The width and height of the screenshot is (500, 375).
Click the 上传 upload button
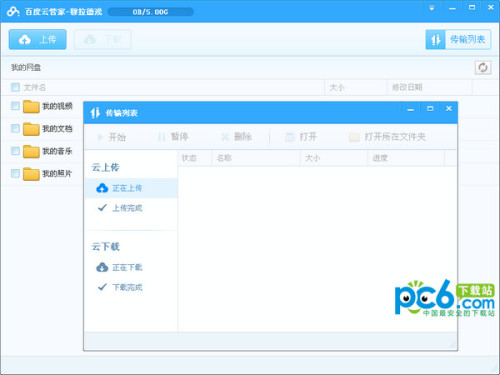tap(38, 39)
